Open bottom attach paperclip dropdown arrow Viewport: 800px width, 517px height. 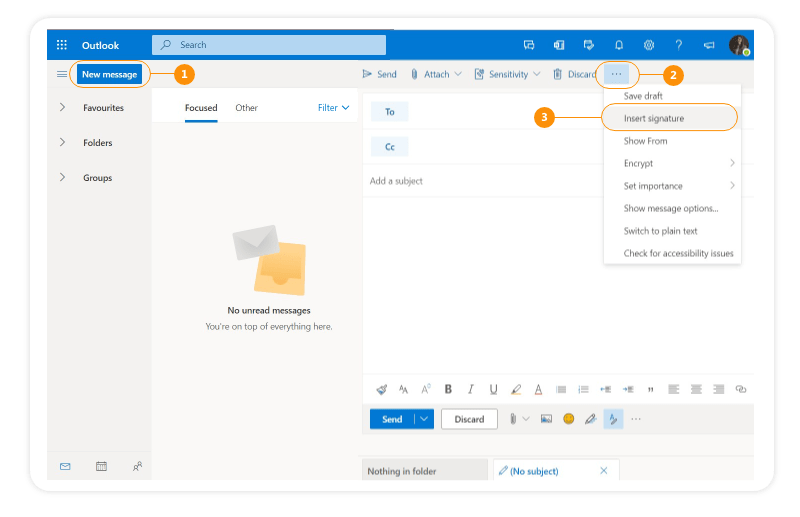pyautogui.click(x=526, y=419)
